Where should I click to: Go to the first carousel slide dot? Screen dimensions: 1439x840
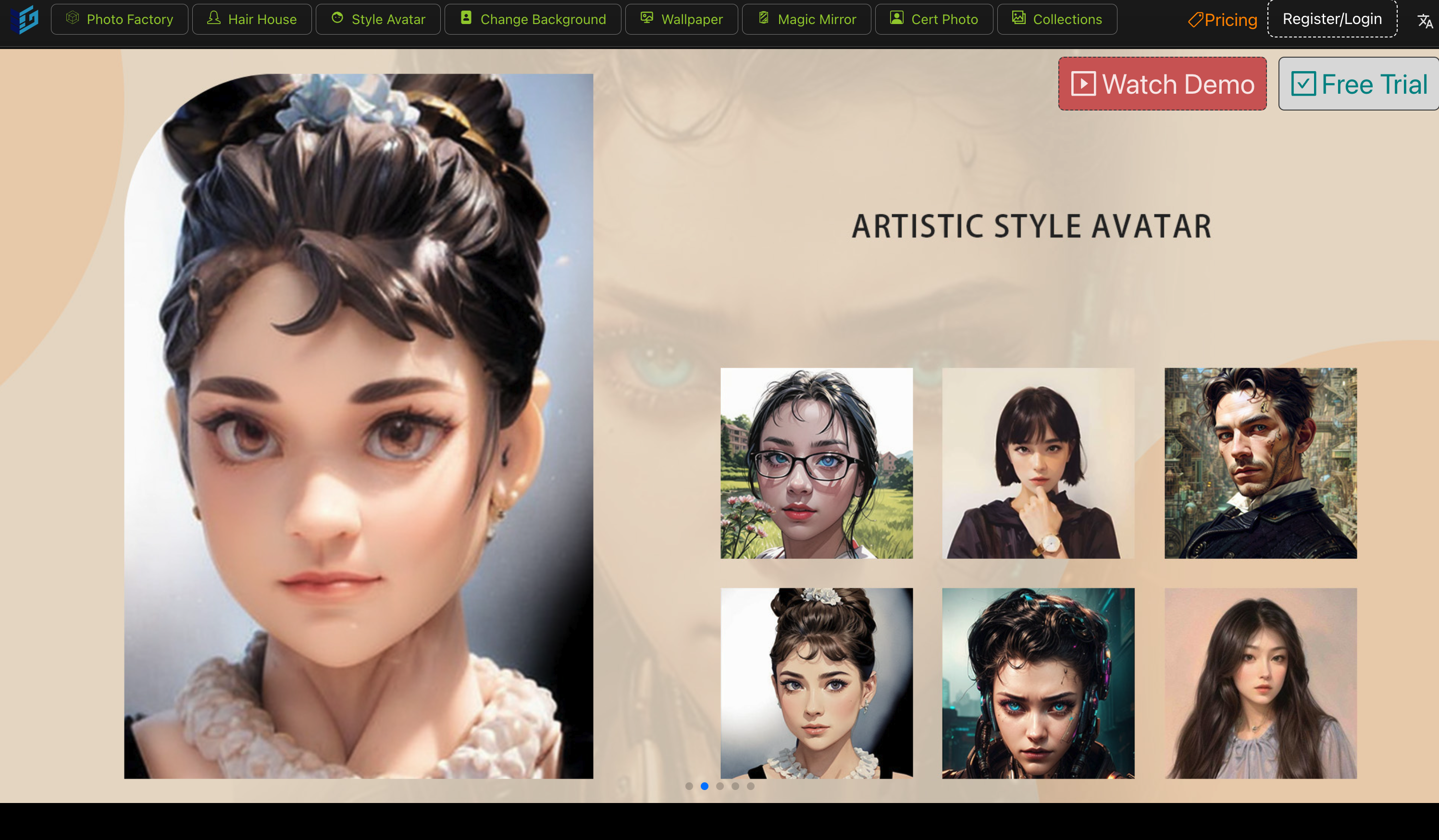point(689,786)
